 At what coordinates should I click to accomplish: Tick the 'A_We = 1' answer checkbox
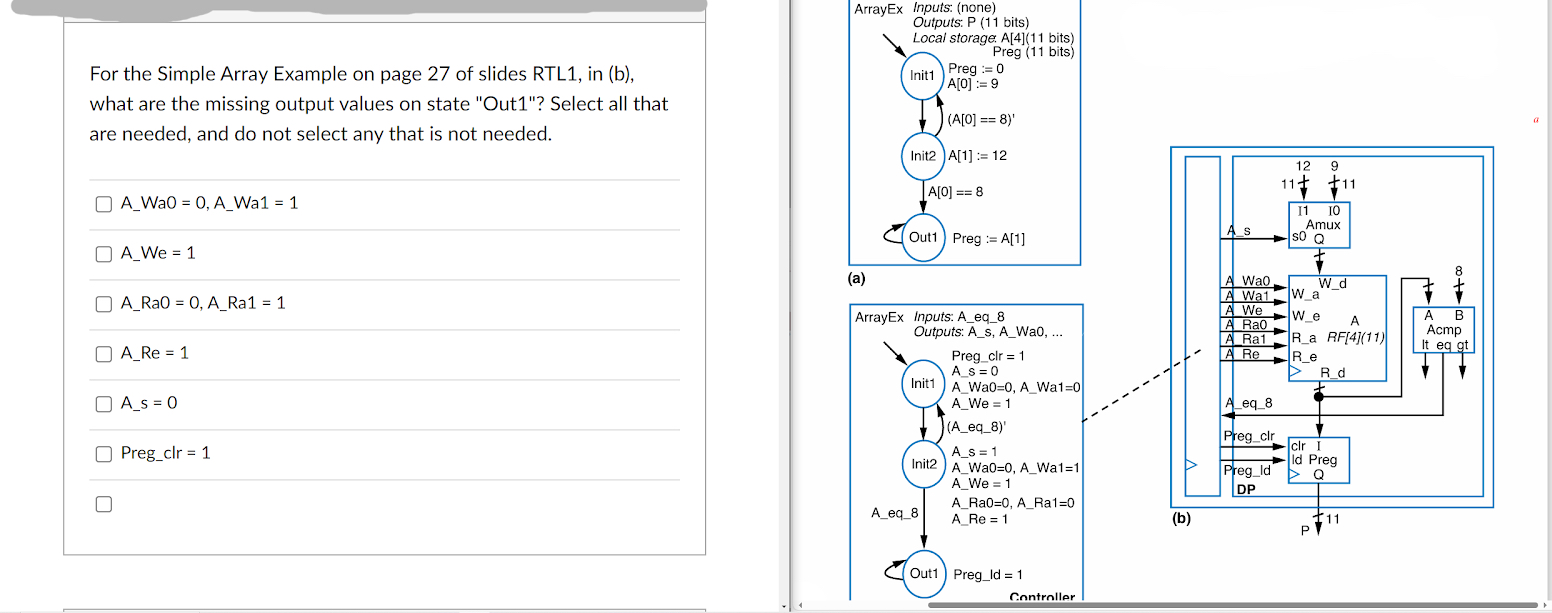(x=102, y=254)
